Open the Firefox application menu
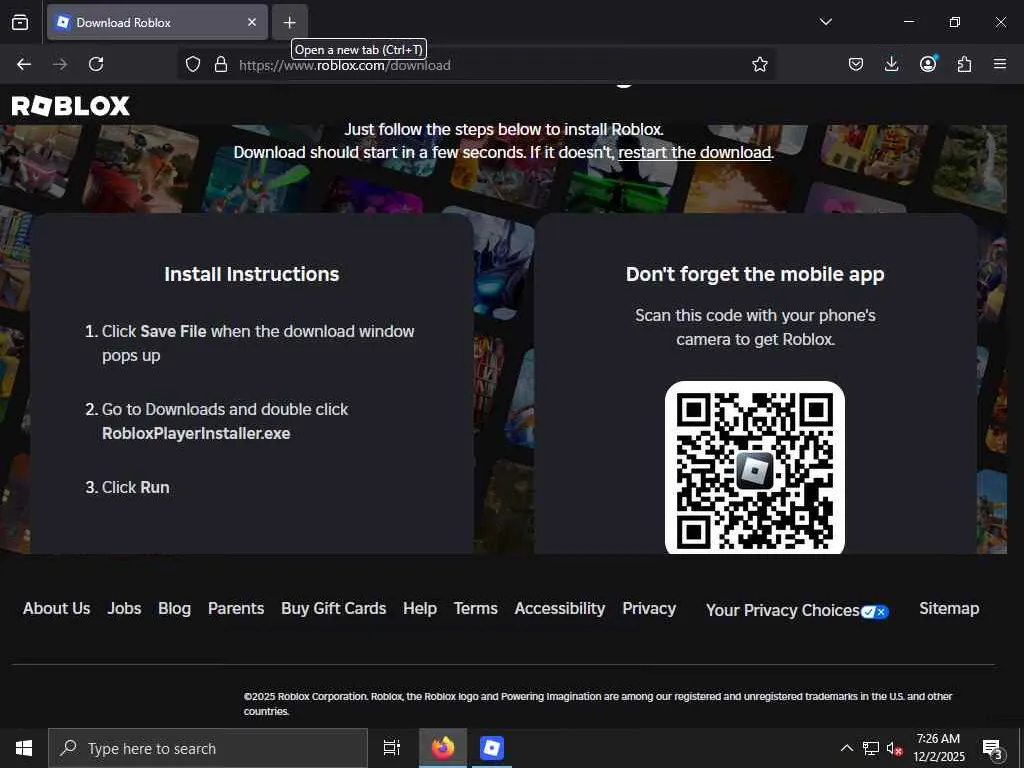 pos(1000,64)
